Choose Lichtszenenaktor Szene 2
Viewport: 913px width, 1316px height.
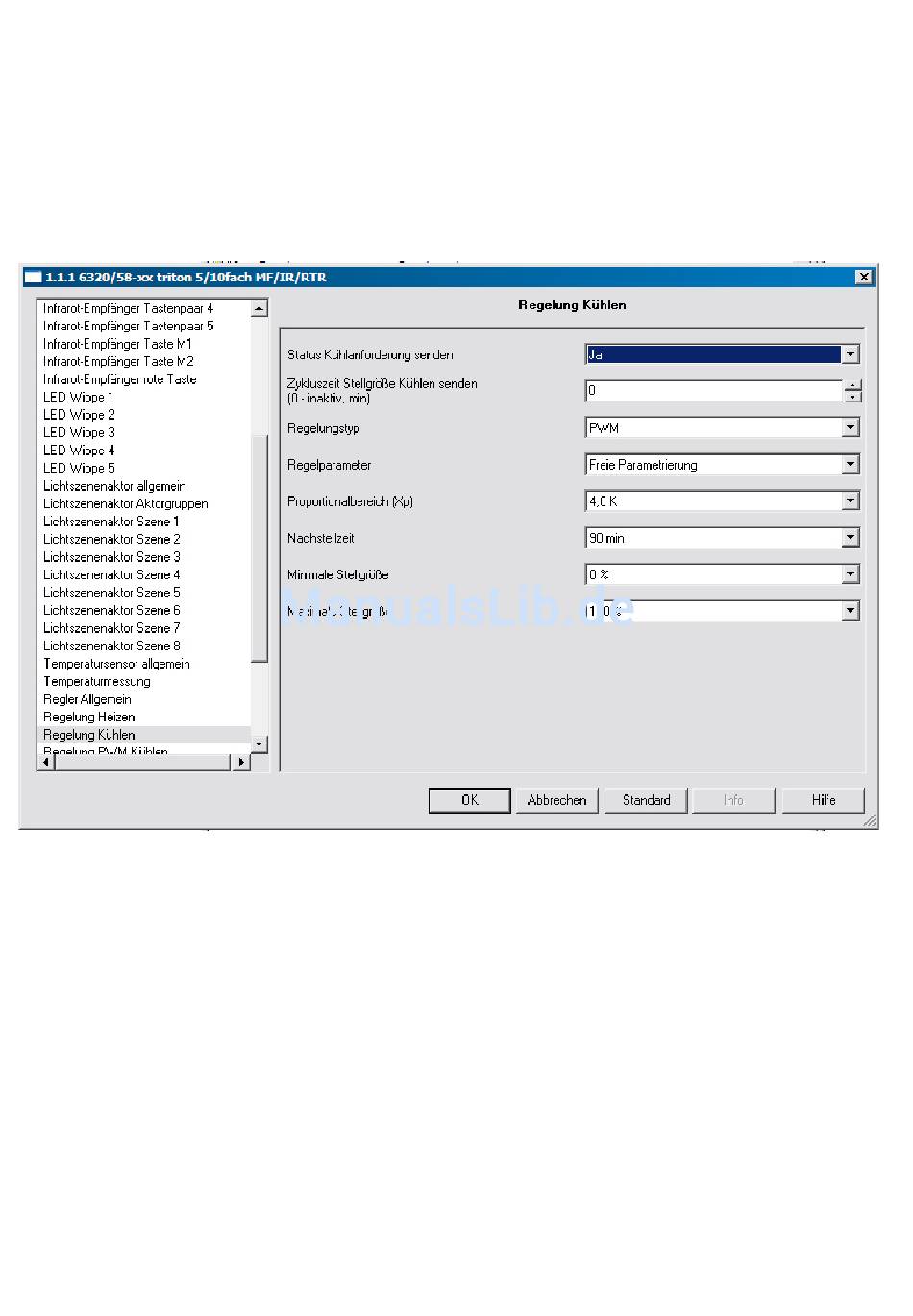point(111,539)
